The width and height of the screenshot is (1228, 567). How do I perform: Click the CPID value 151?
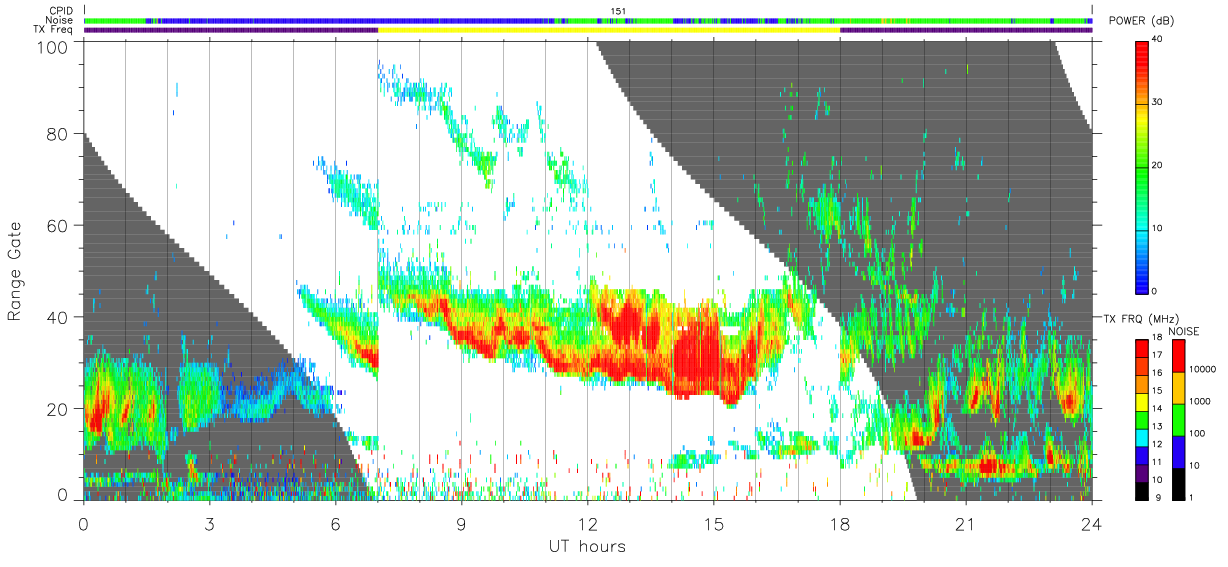point(618,11)
